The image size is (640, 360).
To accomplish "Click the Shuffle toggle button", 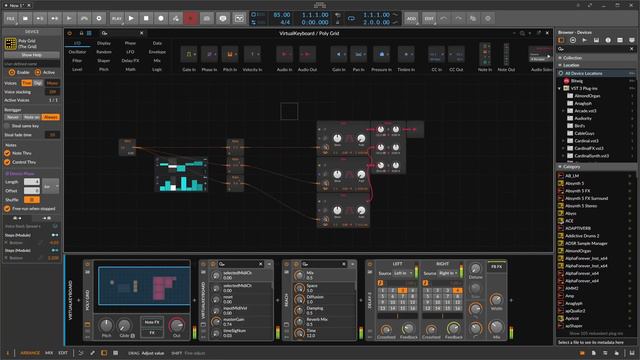I will click(x=31, y=200).
